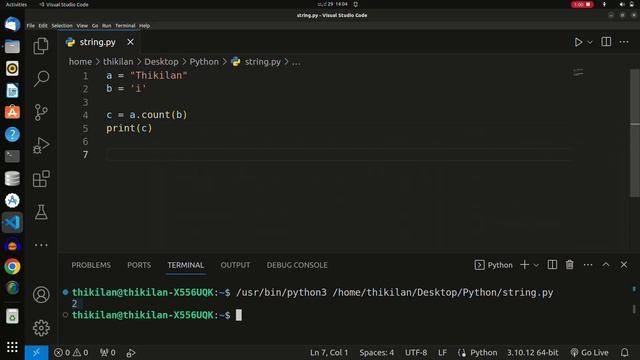Open the terminal launch profile dropdown
Screen dimensions: 640x360
(x=536, y=265)
